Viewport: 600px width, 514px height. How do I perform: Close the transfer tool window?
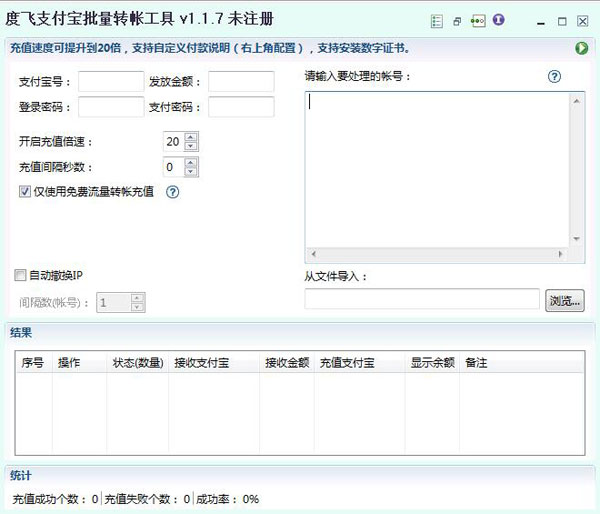[x=582, y=21]
